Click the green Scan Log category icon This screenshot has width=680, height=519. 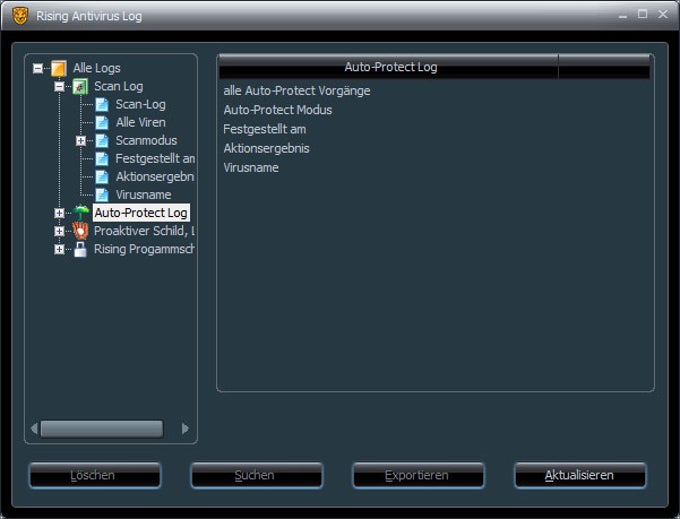pyautogui.click(x=80, y=87)
